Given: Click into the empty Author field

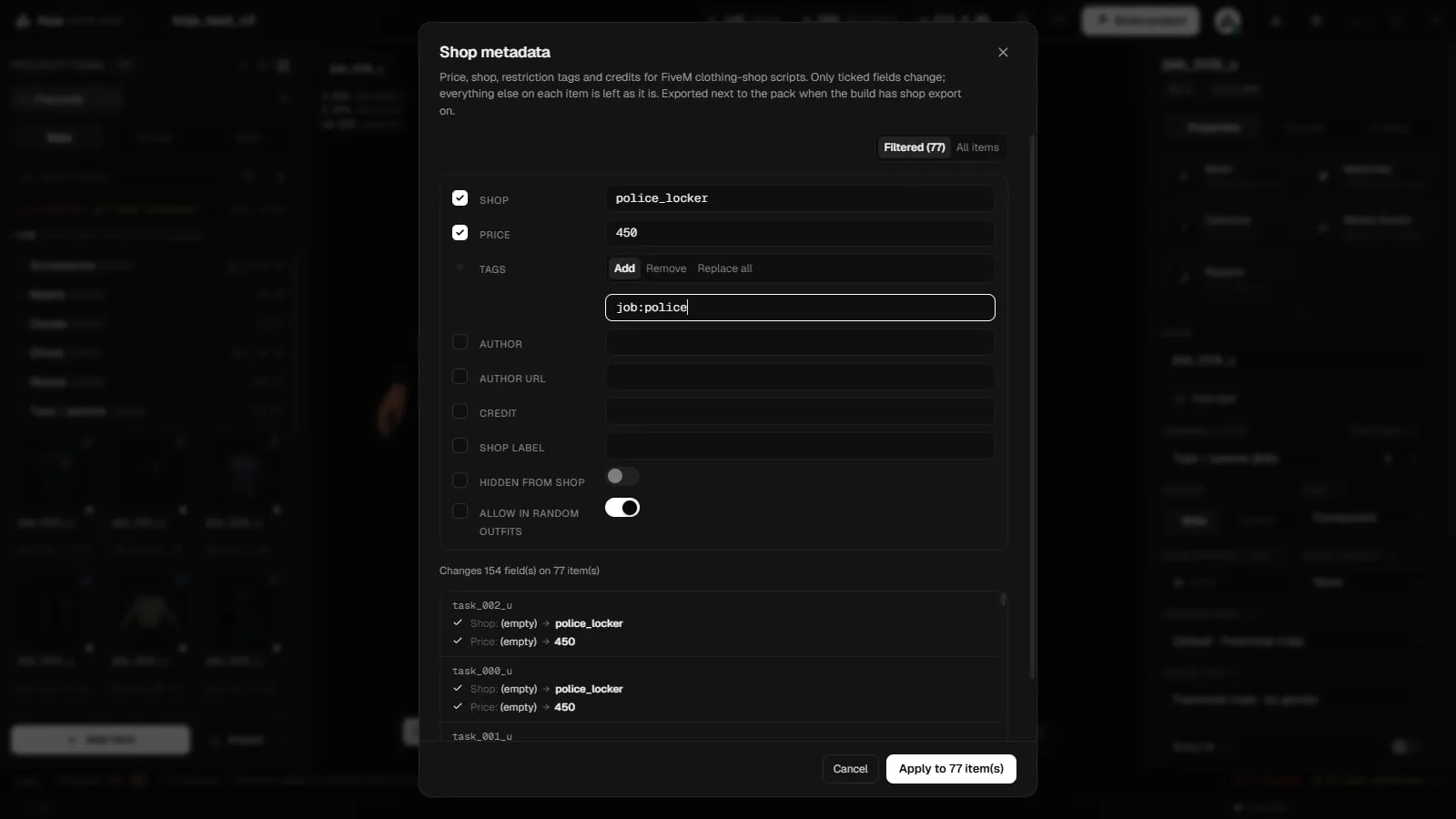Looking at the screenshot, I should pos(800,342).
